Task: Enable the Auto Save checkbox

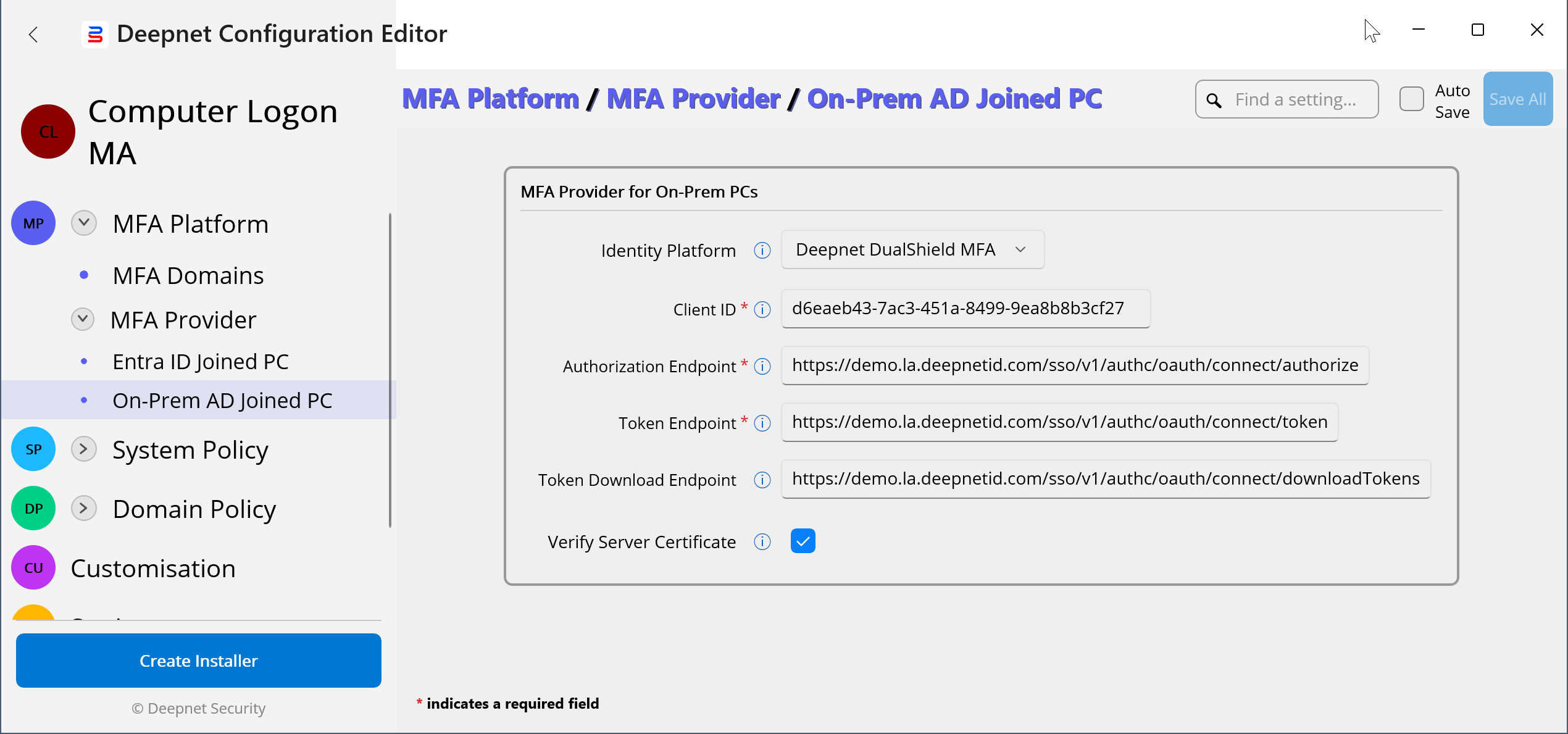Action: point(1412,99)
